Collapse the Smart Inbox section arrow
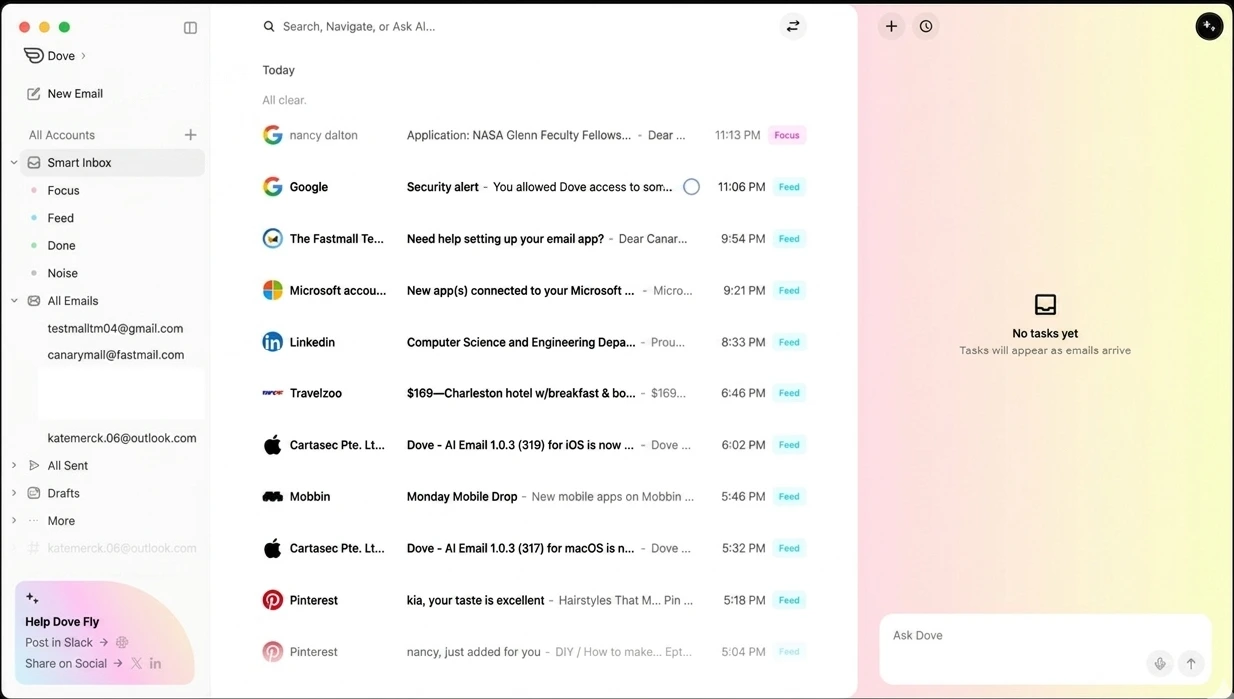 (14, 163)
